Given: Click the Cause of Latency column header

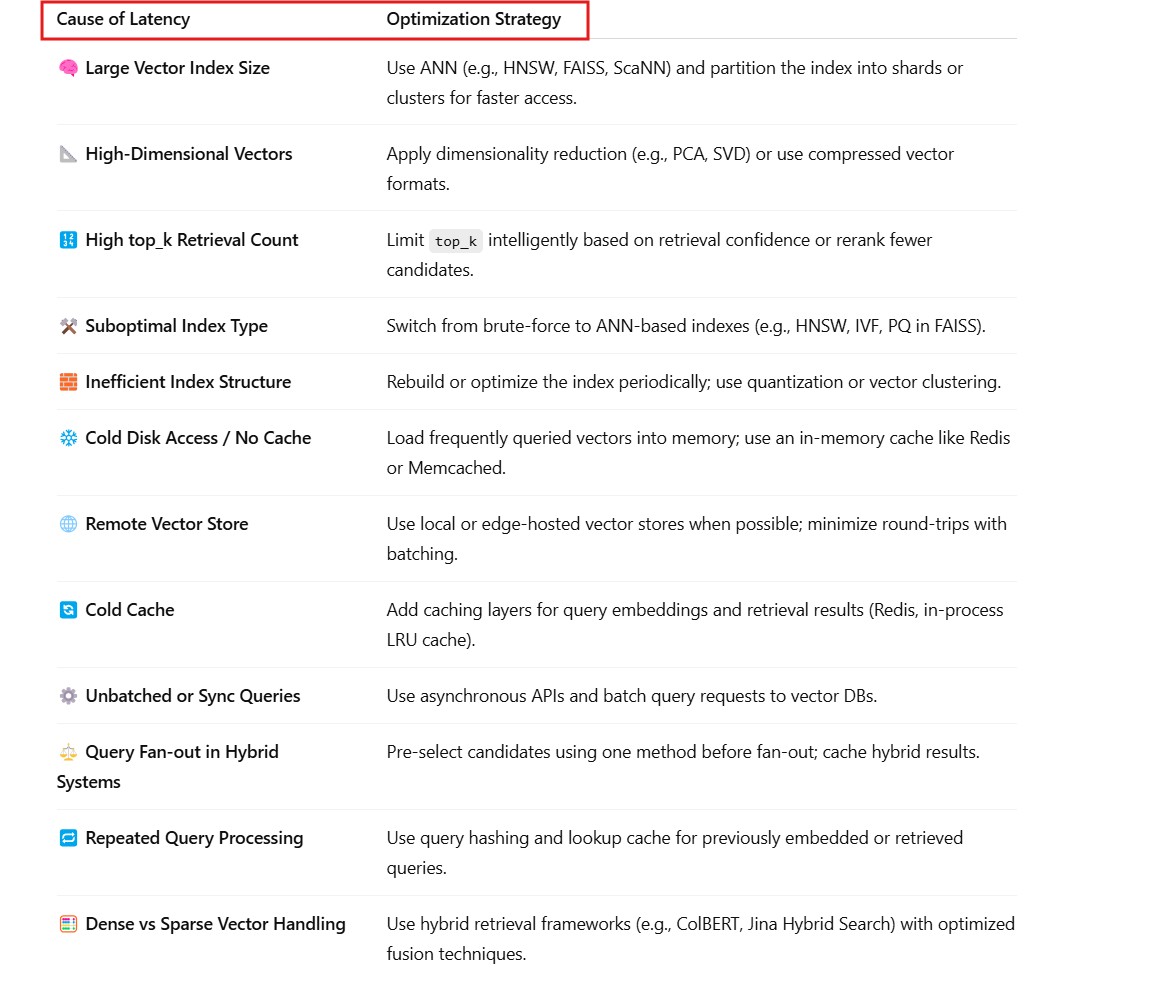Looking at the screenshot, I should click(123, 19).
